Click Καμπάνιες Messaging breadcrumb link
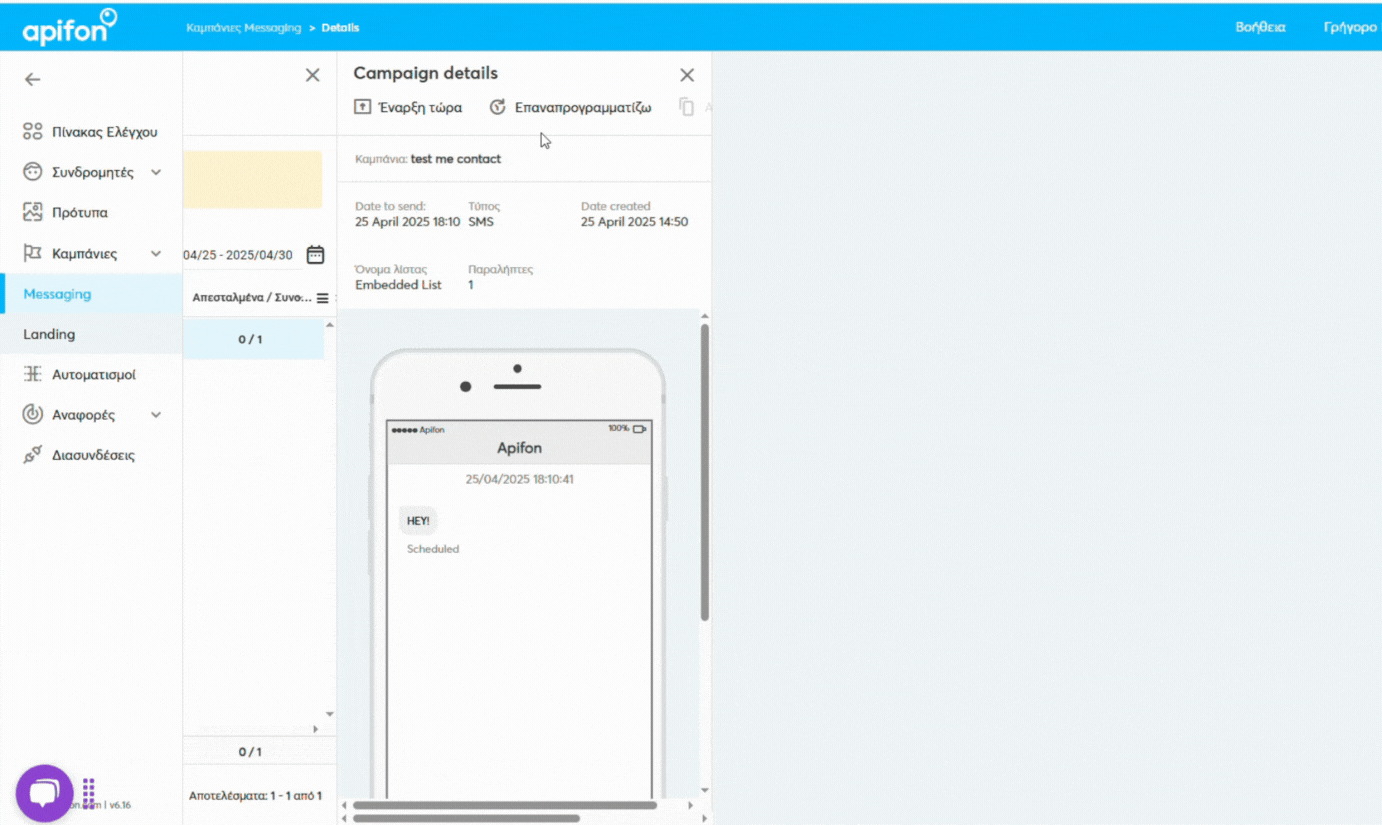The width and height of the screenshot is (1382, 825). pos(243,28)
